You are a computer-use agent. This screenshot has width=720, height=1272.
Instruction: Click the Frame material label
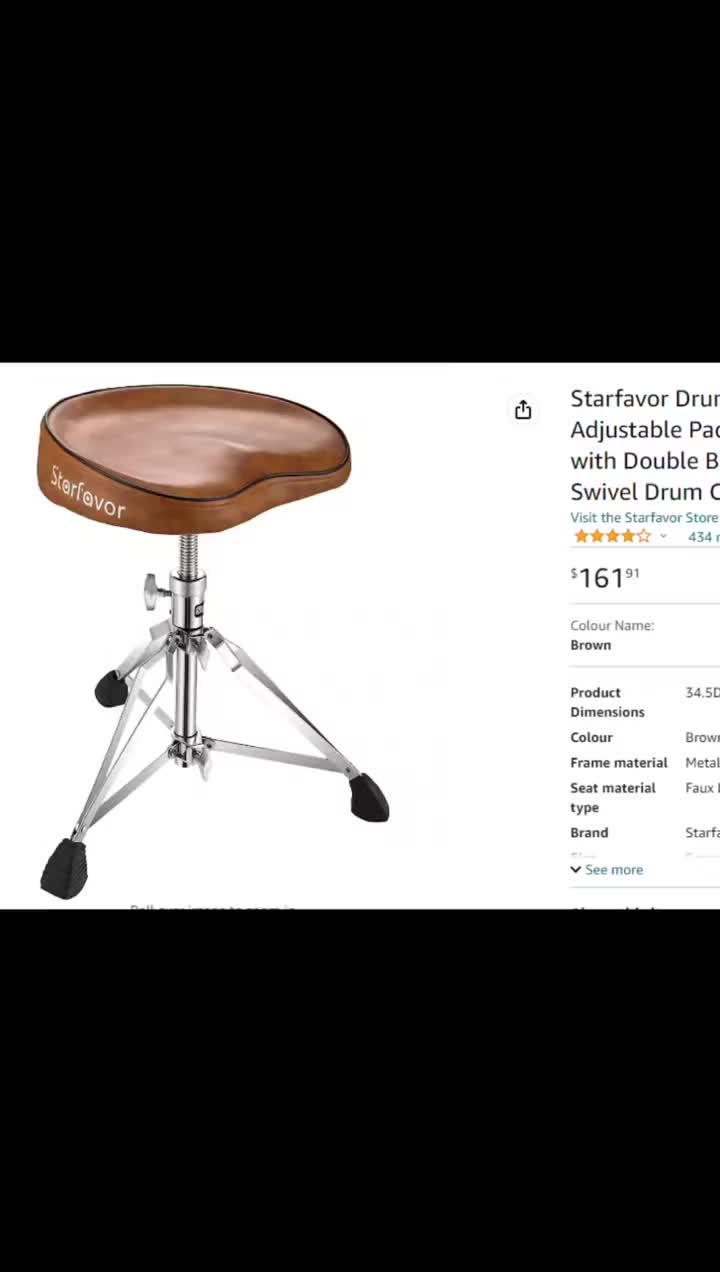point(618,763)
